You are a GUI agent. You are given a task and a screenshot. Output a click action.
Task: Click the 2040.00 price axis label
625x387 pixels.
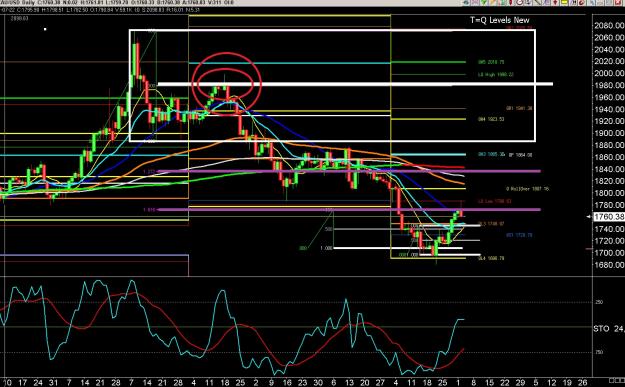click(x=609, y=49)
